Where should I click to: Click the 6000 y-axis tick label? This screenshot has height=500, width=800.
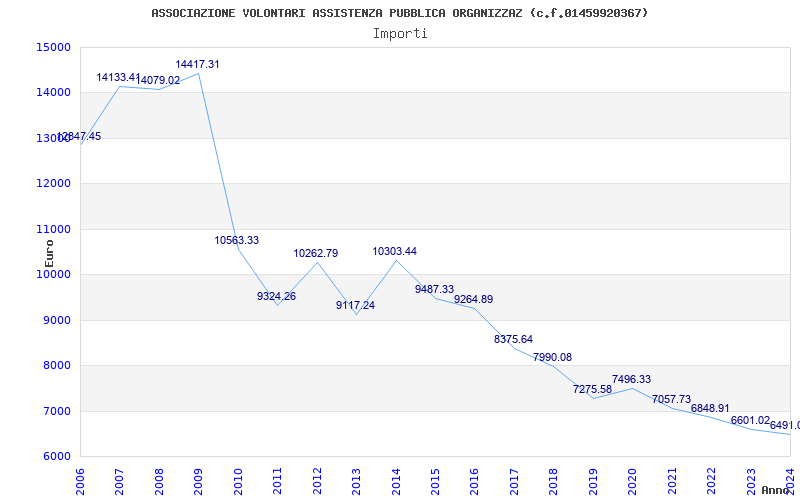[56, 457]
